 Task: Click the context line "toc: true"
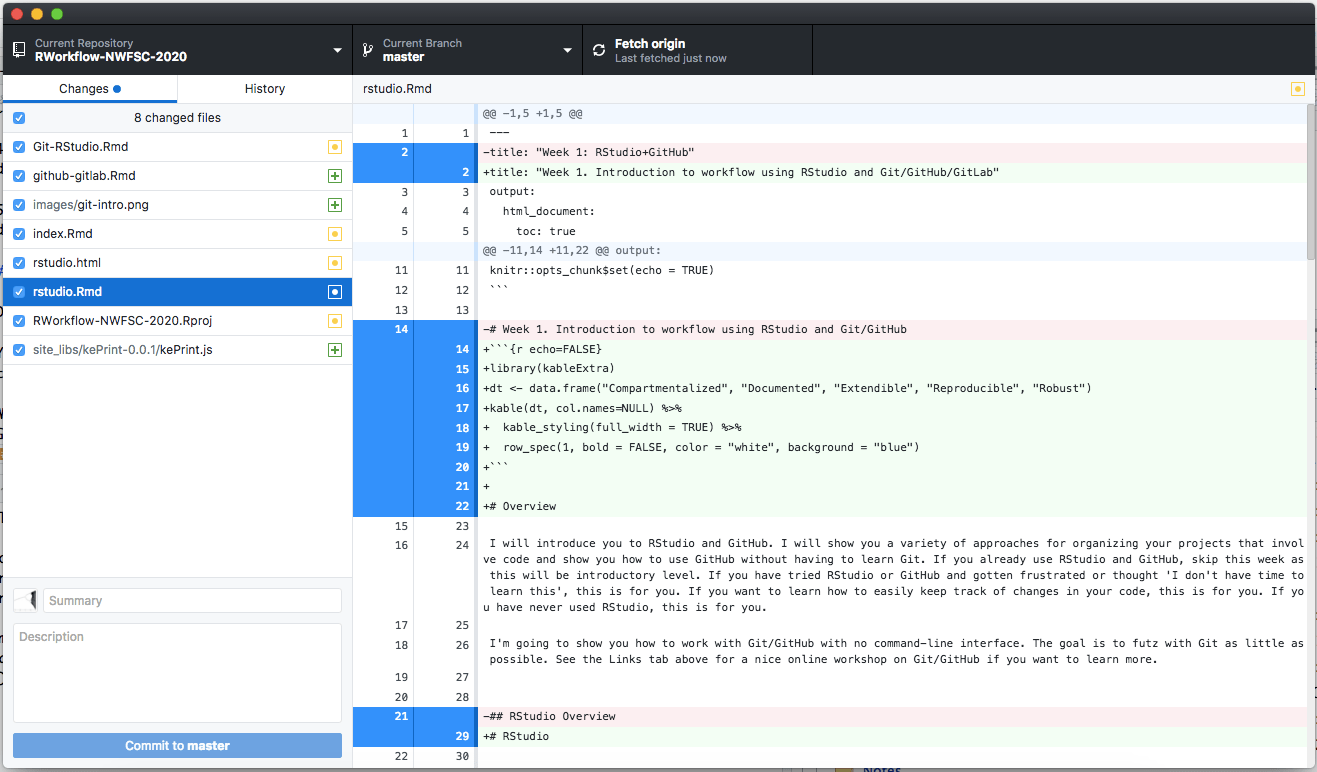pos(546,231)
